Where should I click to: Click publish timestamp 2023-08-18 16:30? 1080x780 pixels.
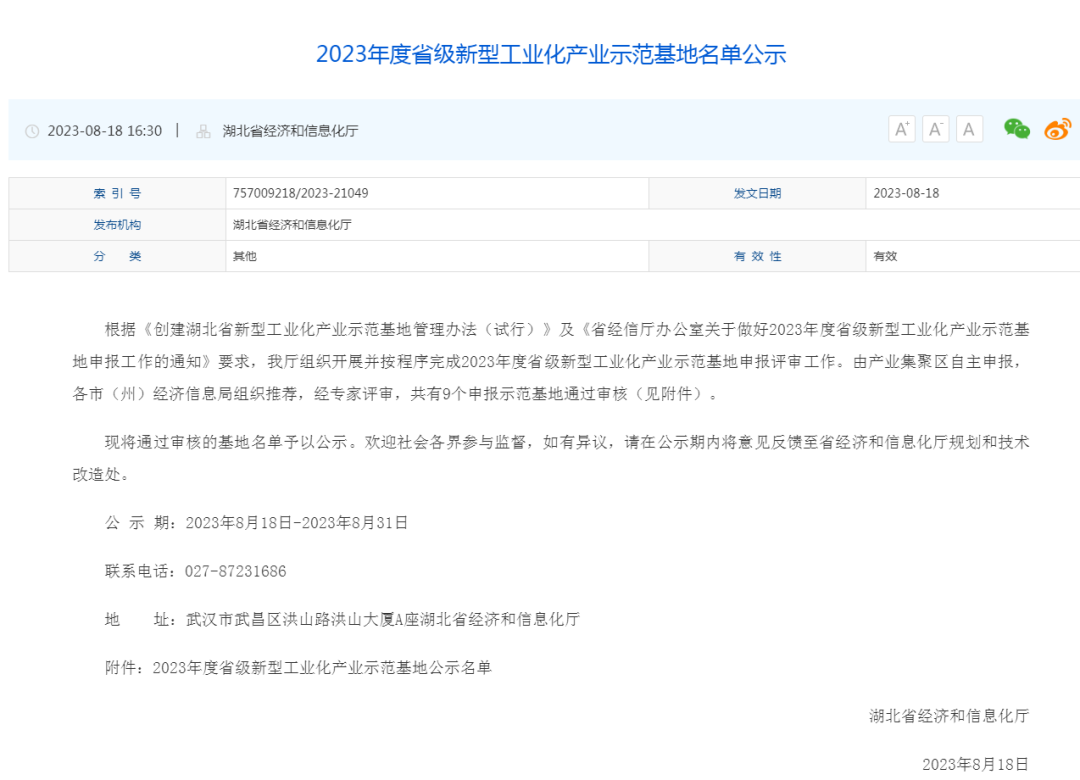tap(104, 131)
